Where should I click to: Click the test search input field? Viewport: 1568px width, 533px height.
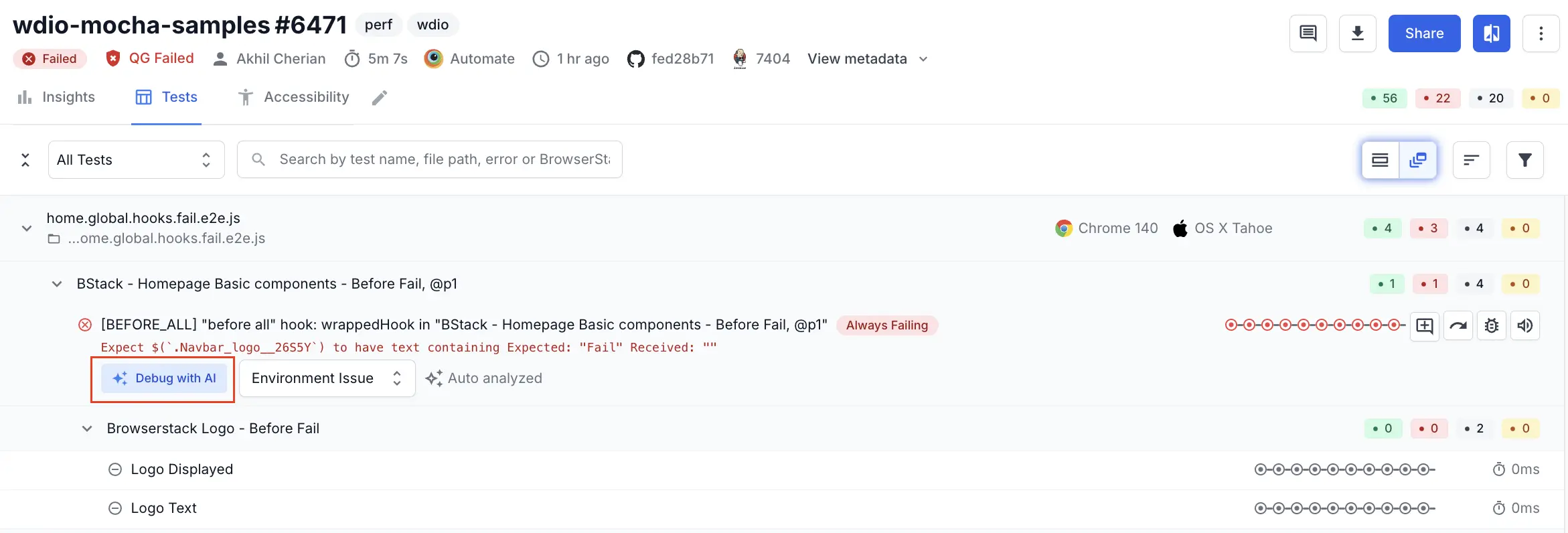(442, 160)
